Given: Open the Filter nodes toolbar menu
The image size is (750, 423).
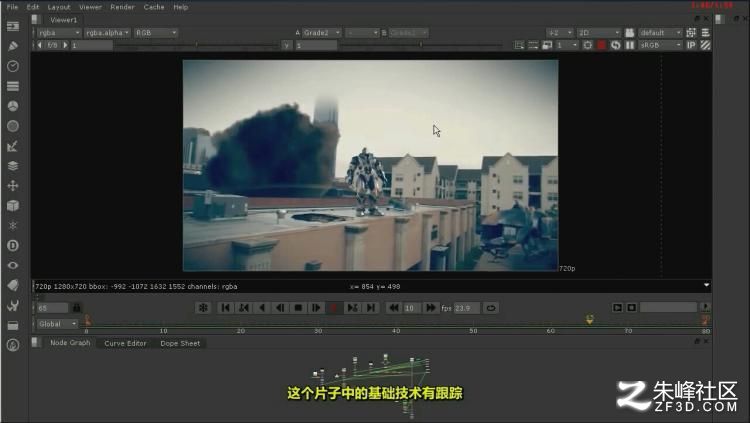Looking at the screenshot, I should [x=13, y=126].
